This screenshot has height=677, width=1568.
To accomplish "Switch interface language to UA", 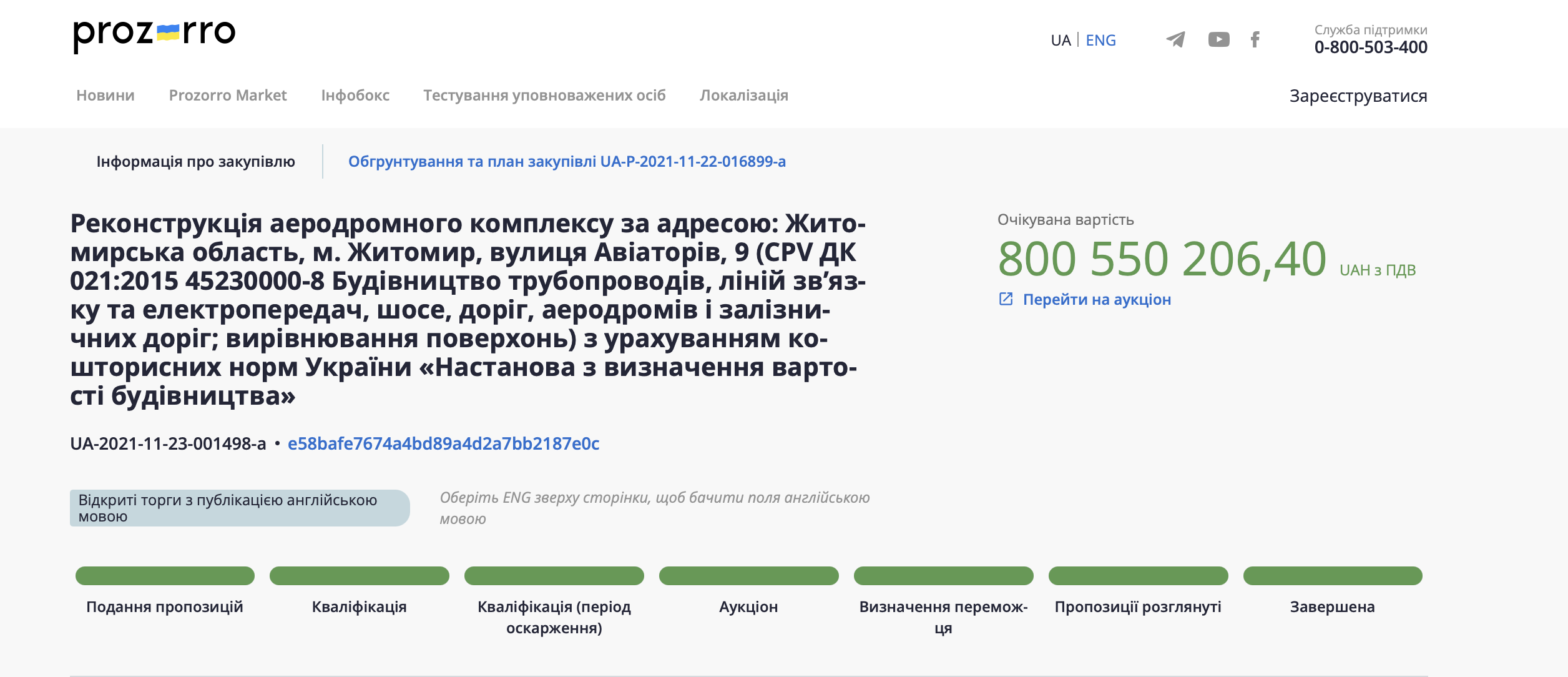I will [x=1061, y=39].
